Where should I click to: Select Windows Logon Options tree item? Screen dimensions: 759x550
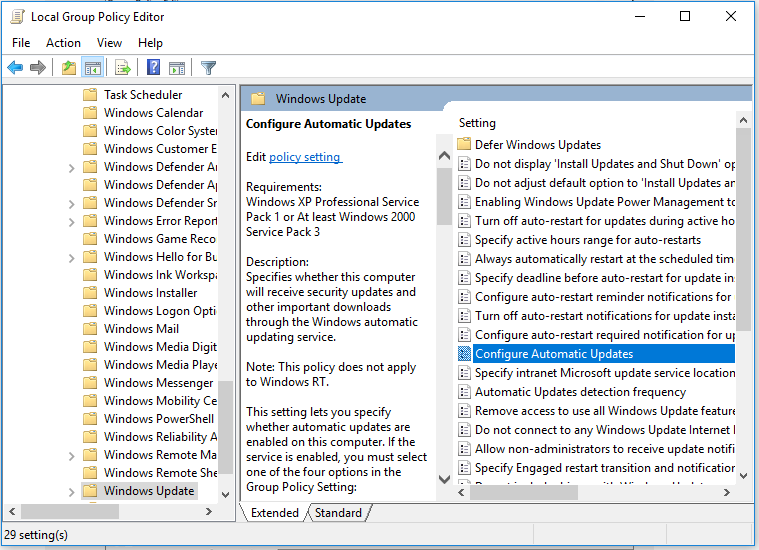click(160, 310)
